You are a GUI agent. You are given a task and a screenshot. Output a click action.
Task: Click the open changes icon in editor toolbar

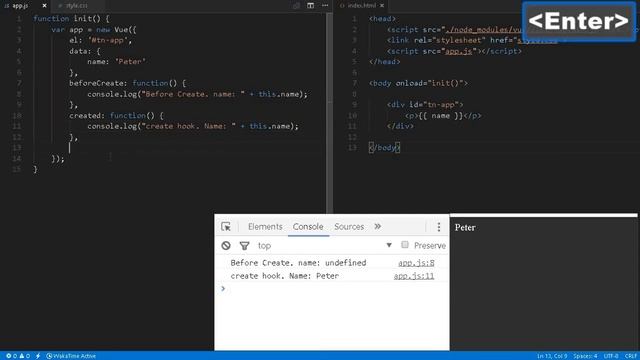[297, 5]
